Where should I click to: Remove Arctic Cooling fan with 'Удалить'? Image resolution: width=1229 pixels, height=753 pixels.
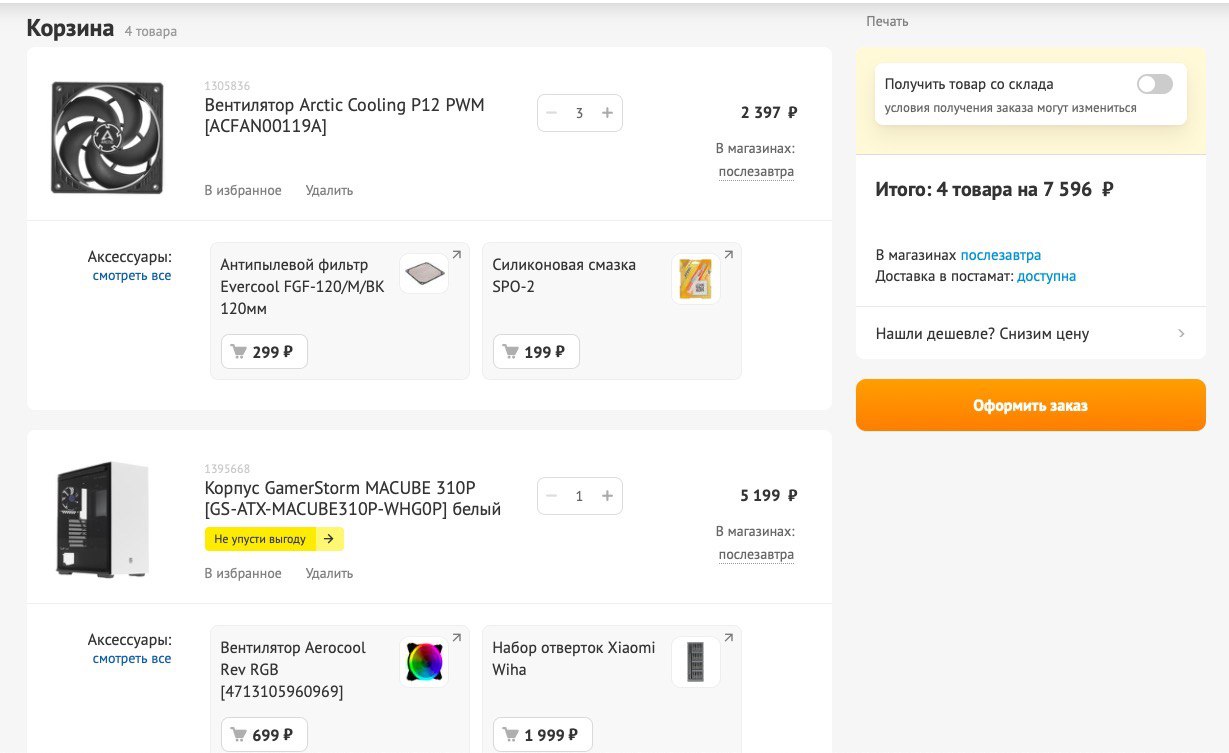(329, 190)
